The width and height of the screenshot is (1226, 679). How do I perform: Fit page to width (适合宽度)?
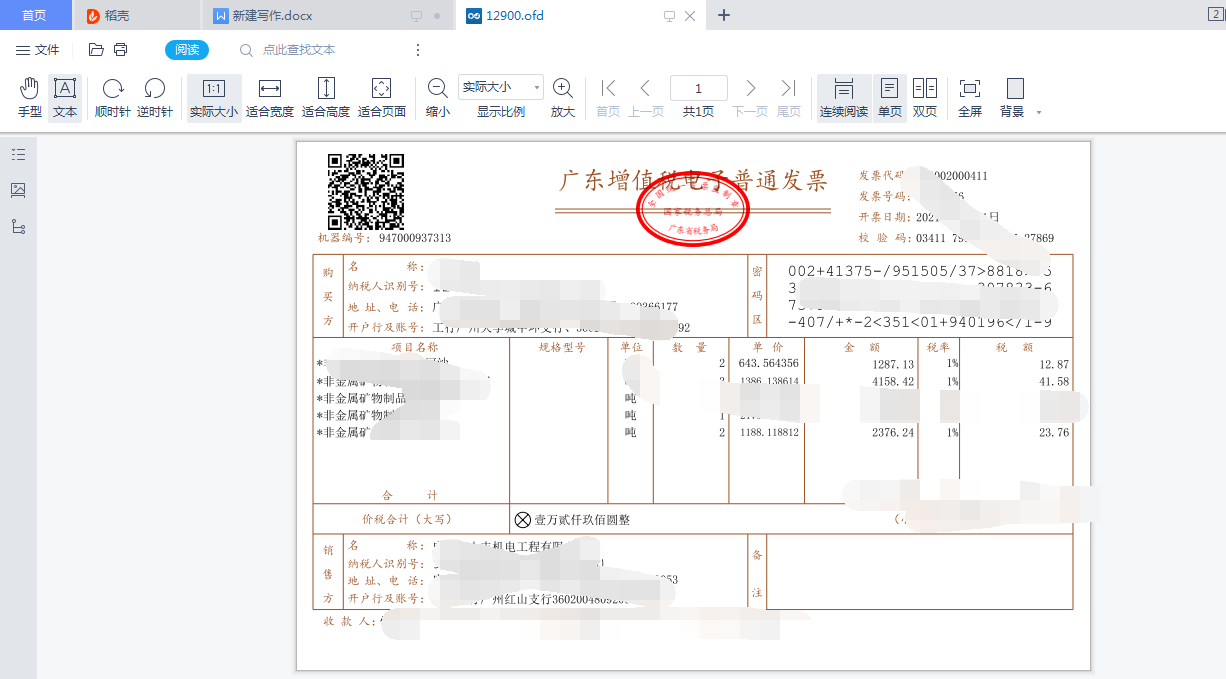(270, 98)
